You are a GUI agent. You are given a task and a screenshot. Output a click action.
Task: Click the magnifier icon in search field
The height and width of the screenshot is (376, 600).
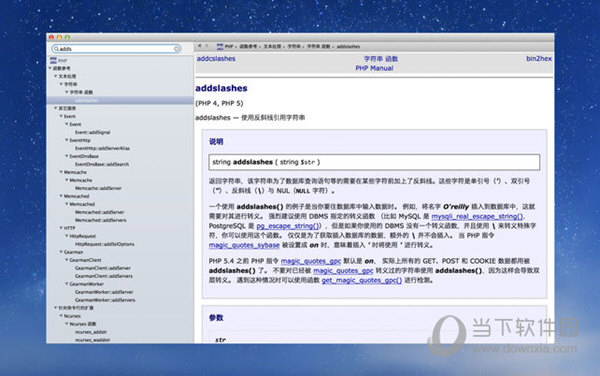pyautogui.click(x=56, y=49)
